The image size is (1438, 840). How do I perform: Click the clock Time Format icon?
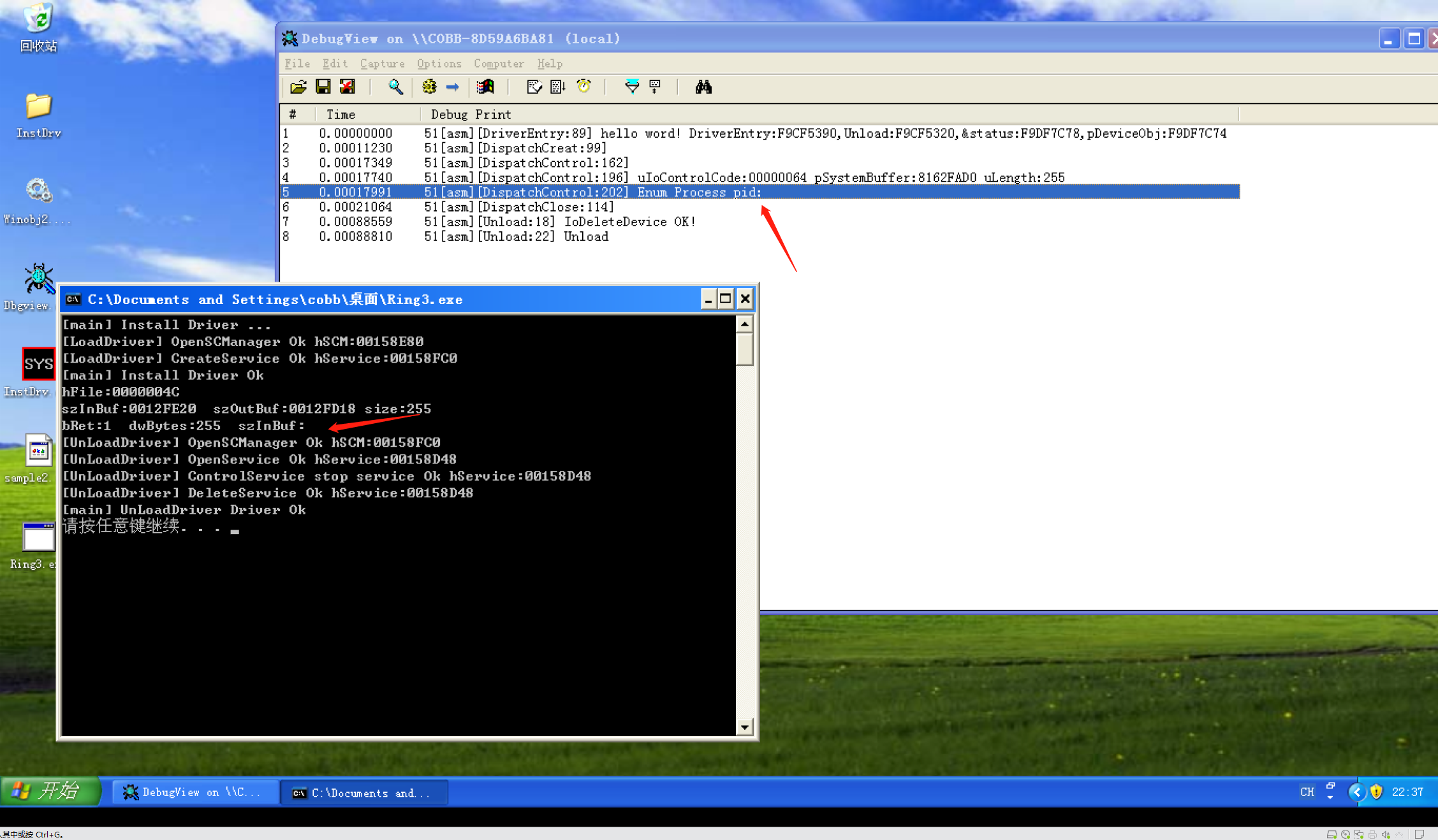[583, 87]
